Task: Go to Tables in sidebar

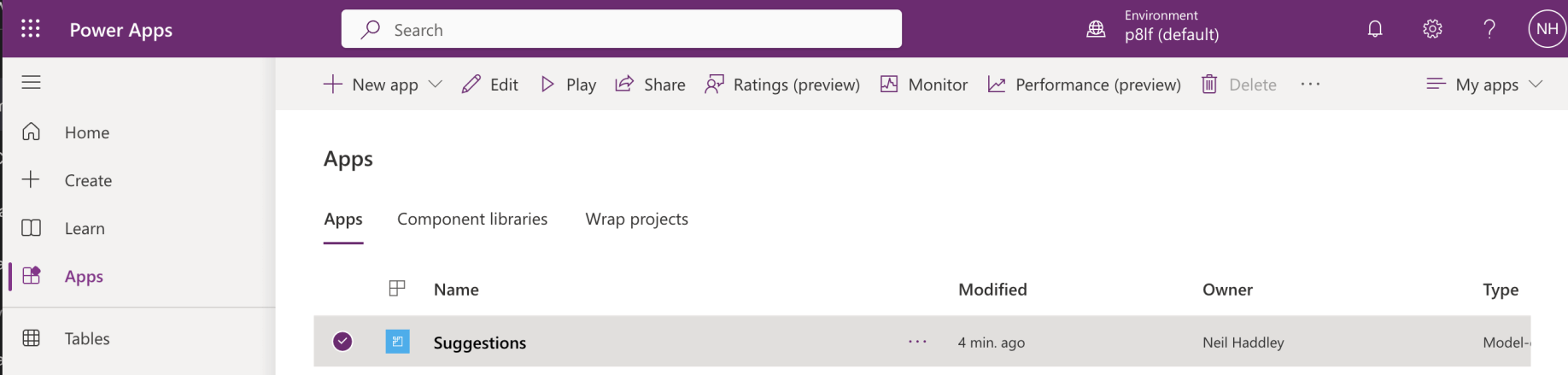Action: pyautogui.click(x=86, y=338)
